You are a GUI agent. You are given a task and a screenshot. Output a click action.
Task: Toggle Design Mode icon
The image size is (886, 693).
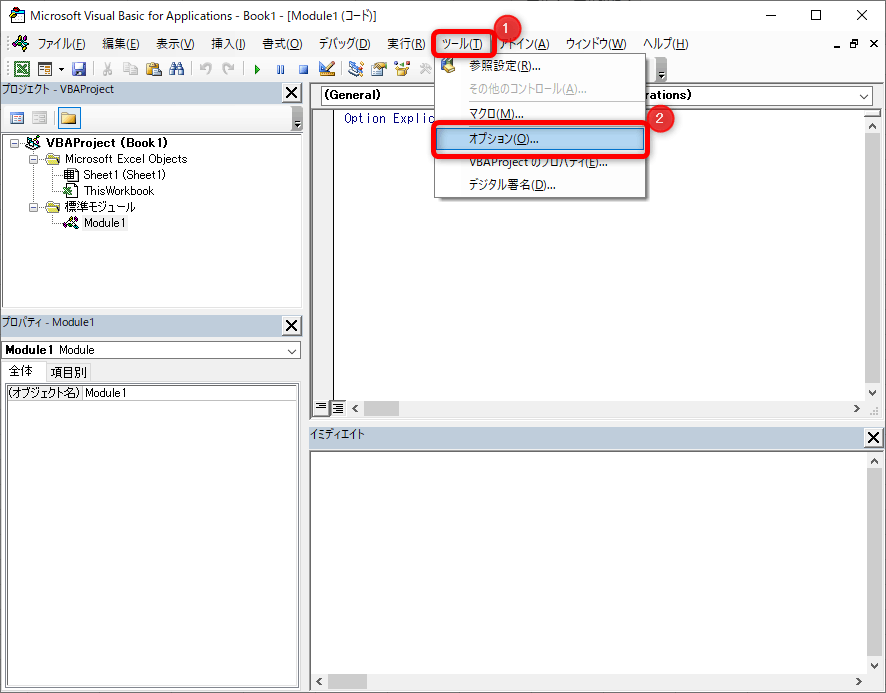click(327, 69)
